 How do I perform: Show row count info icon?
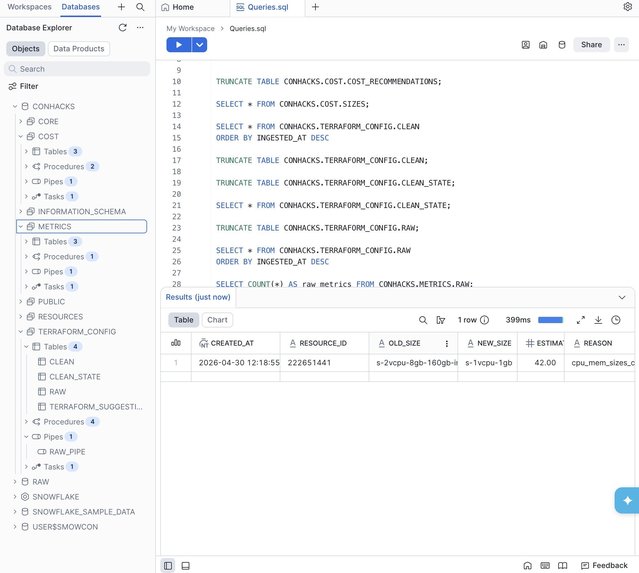pos(485,320)
